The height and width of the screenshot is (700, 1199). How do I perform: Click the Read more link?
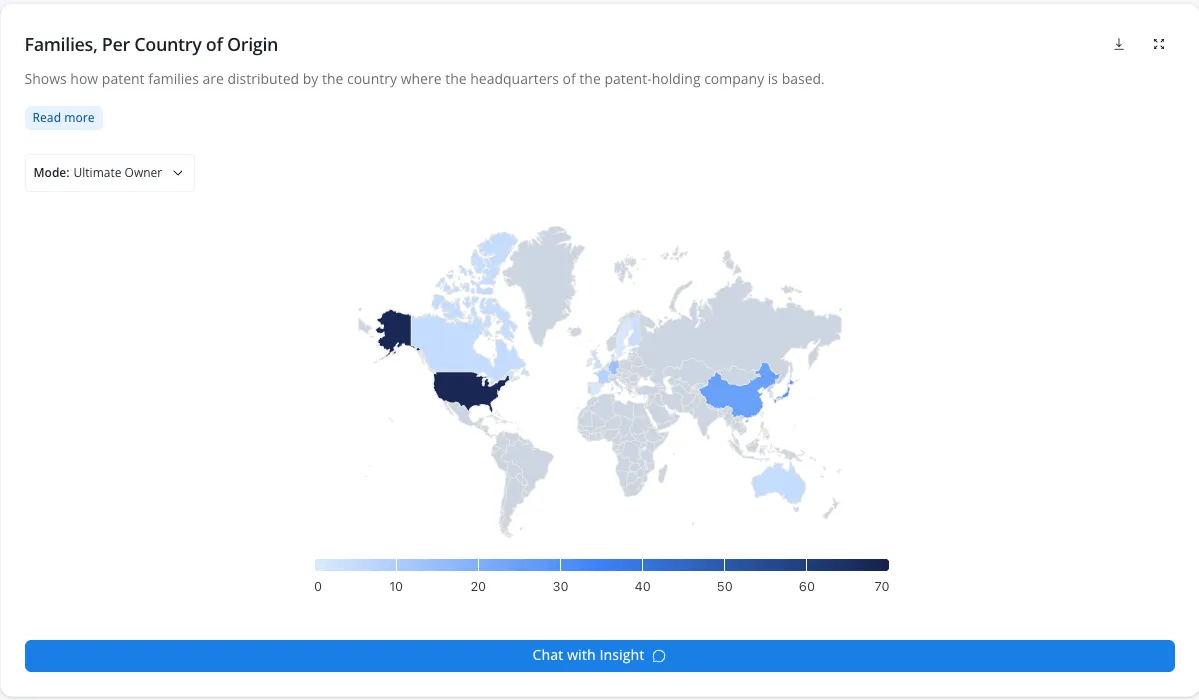[63, 118]
